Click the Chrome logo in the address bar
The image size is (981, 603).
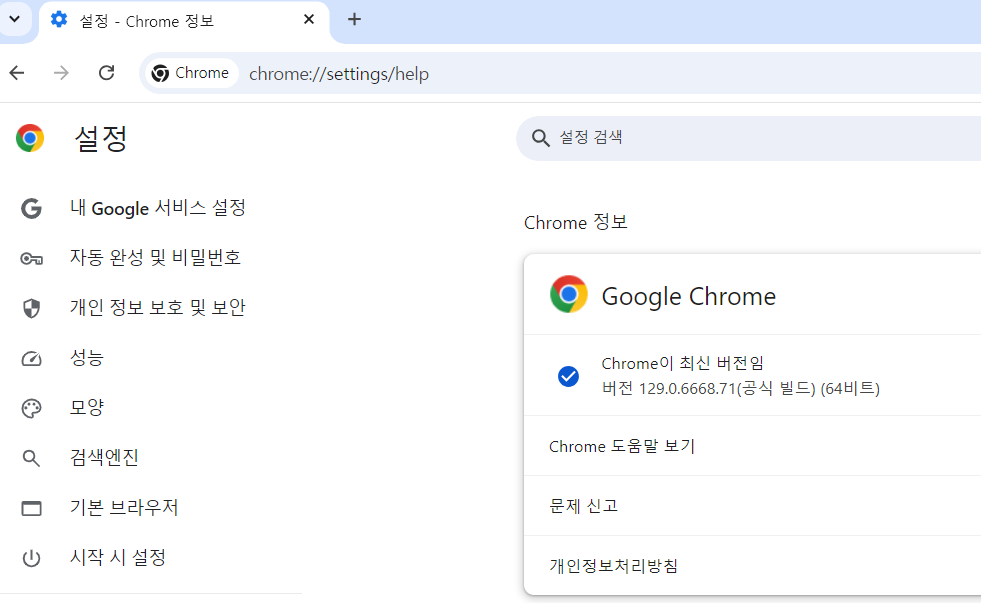(x=160, y=72)
